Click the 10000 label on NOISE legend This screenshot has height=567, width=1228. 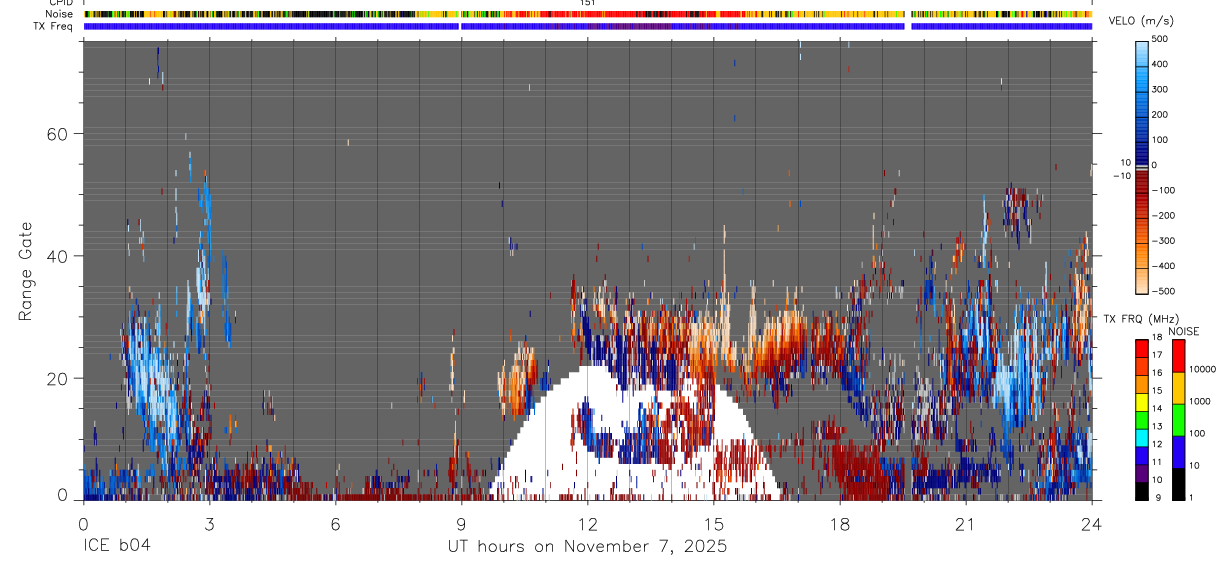click(1202, 370)
